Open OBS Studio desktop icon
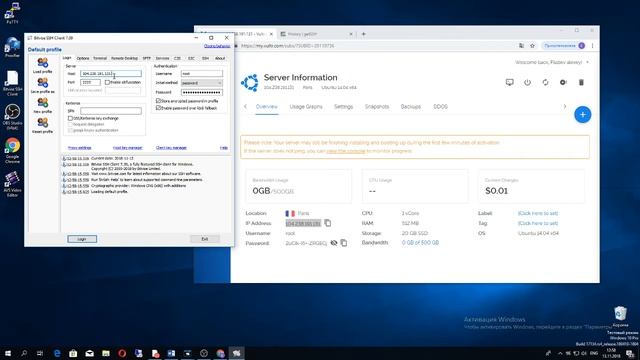Screen dimensions: 640x360 (x=12, y=117)
